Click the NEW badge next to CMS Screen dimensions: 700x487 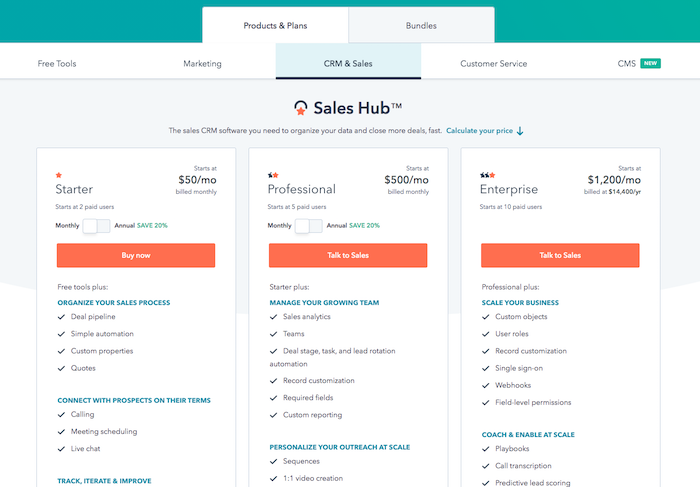pos(650,63)
